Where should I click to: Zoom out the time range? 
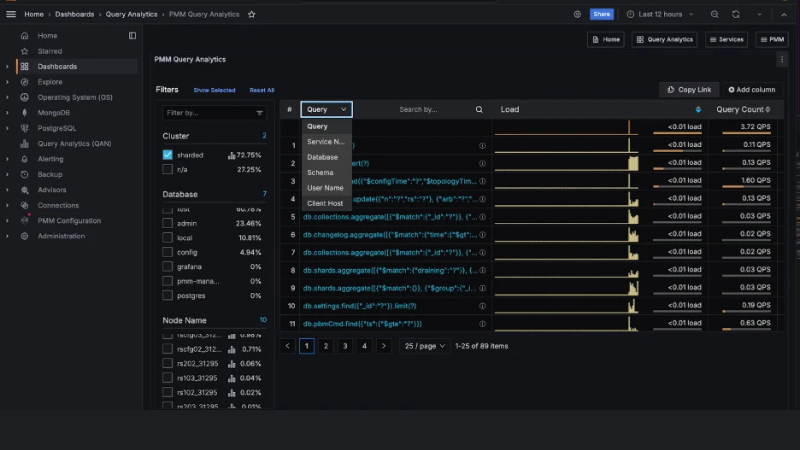[714, 14]
